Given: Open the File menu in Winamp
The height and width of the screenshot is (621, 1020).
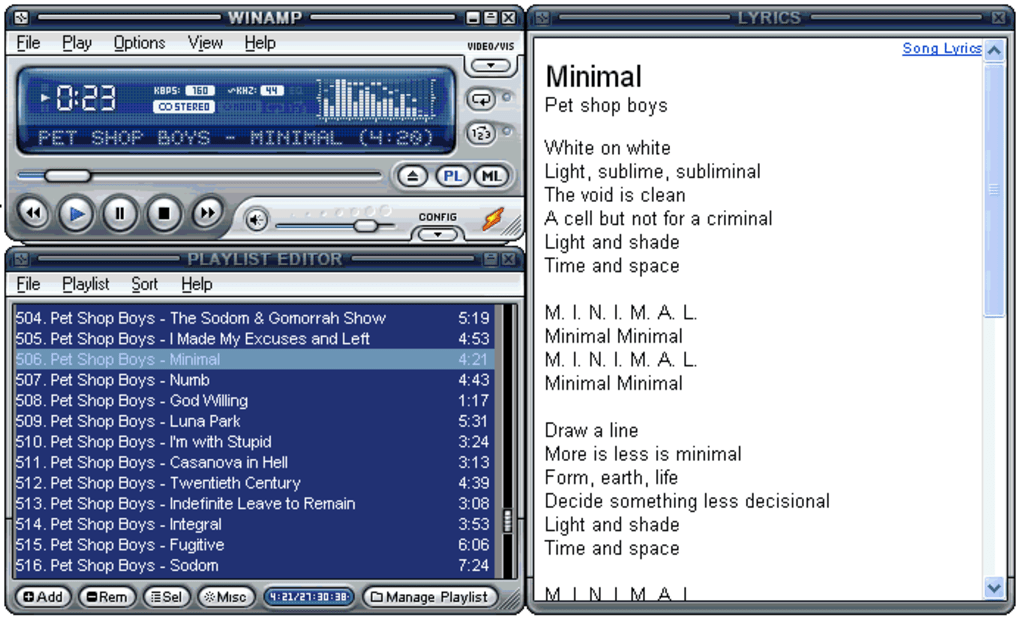Looking at the screenshot, I should coord(28,43).
